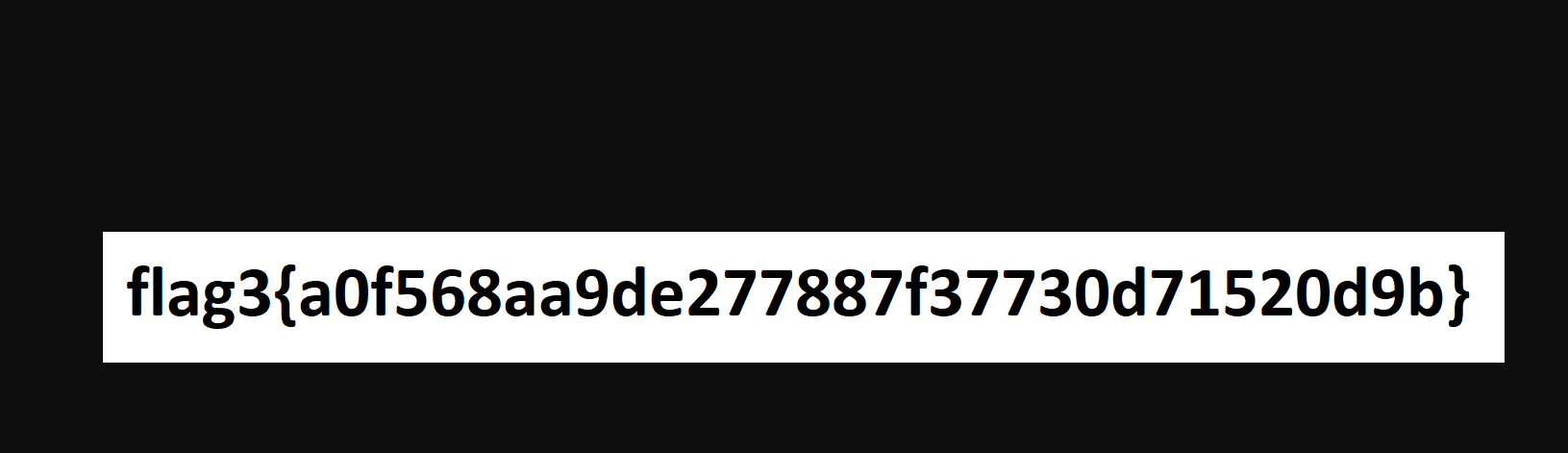
Task: Click the a0f characters after the opening brace
Action: [348, 296]
